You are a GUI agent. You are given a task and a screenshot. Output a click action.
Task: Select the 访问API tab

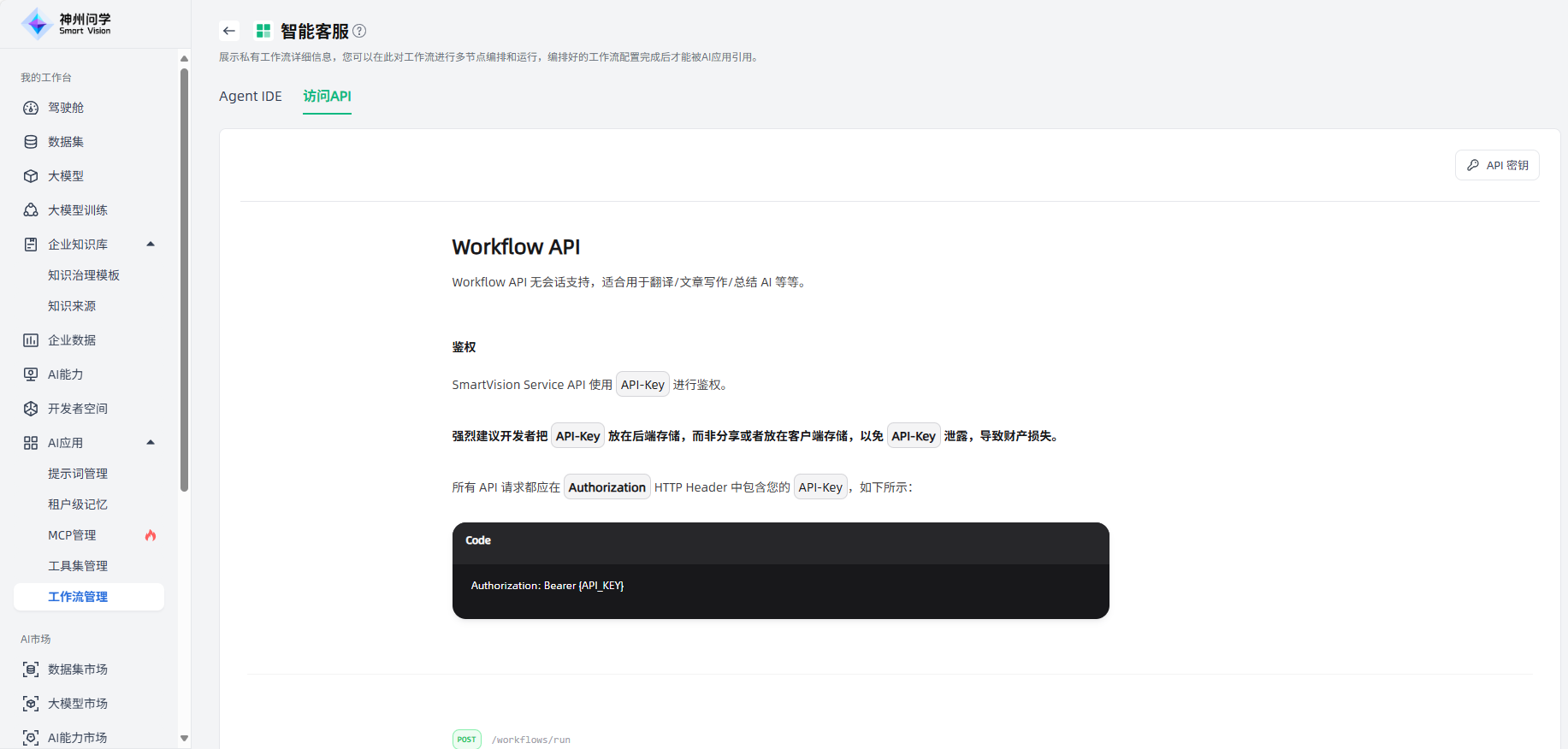327,96
